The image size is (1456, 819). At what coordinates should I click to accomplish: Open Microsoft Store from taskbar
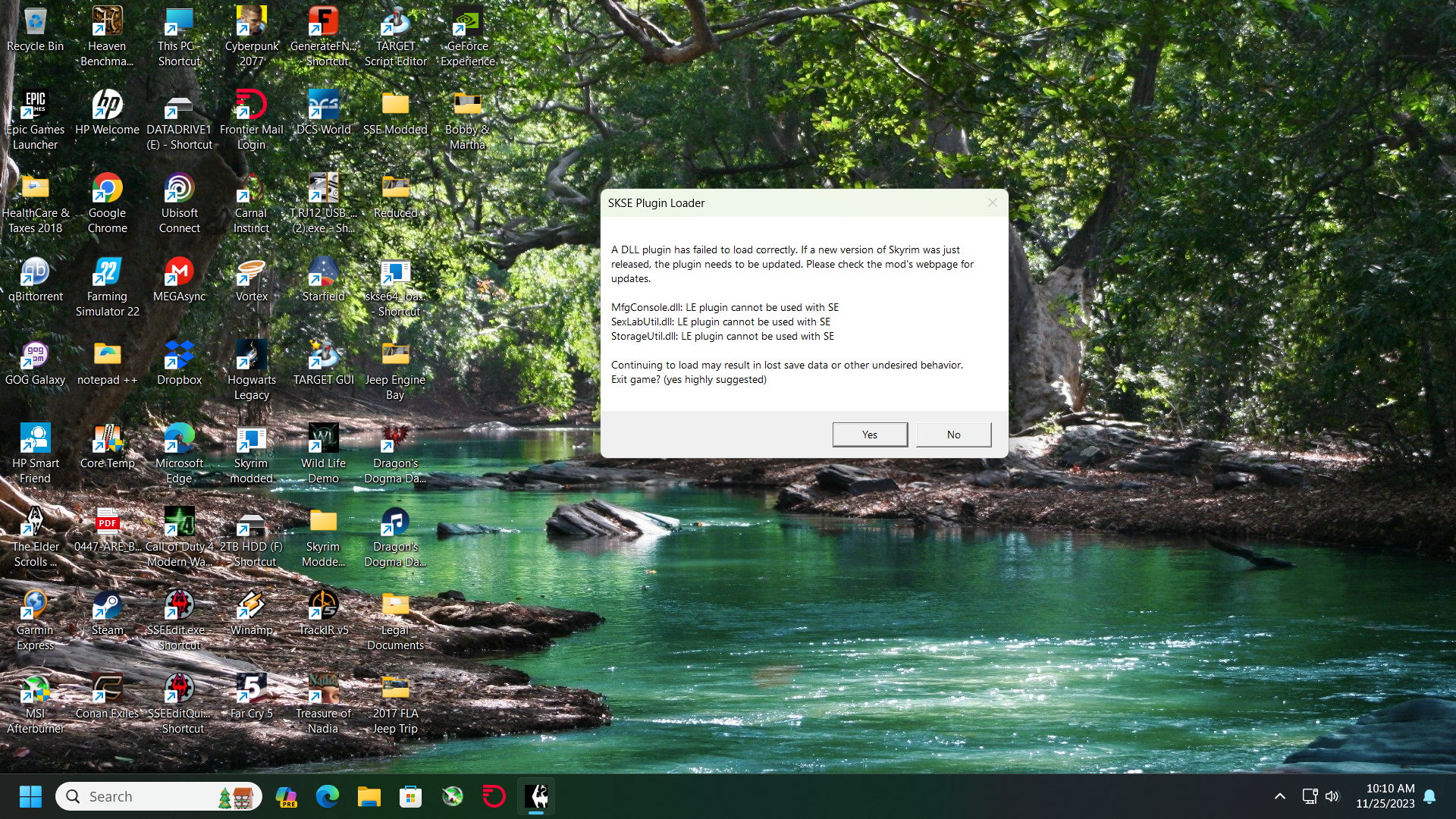click(x=411, y=796)
